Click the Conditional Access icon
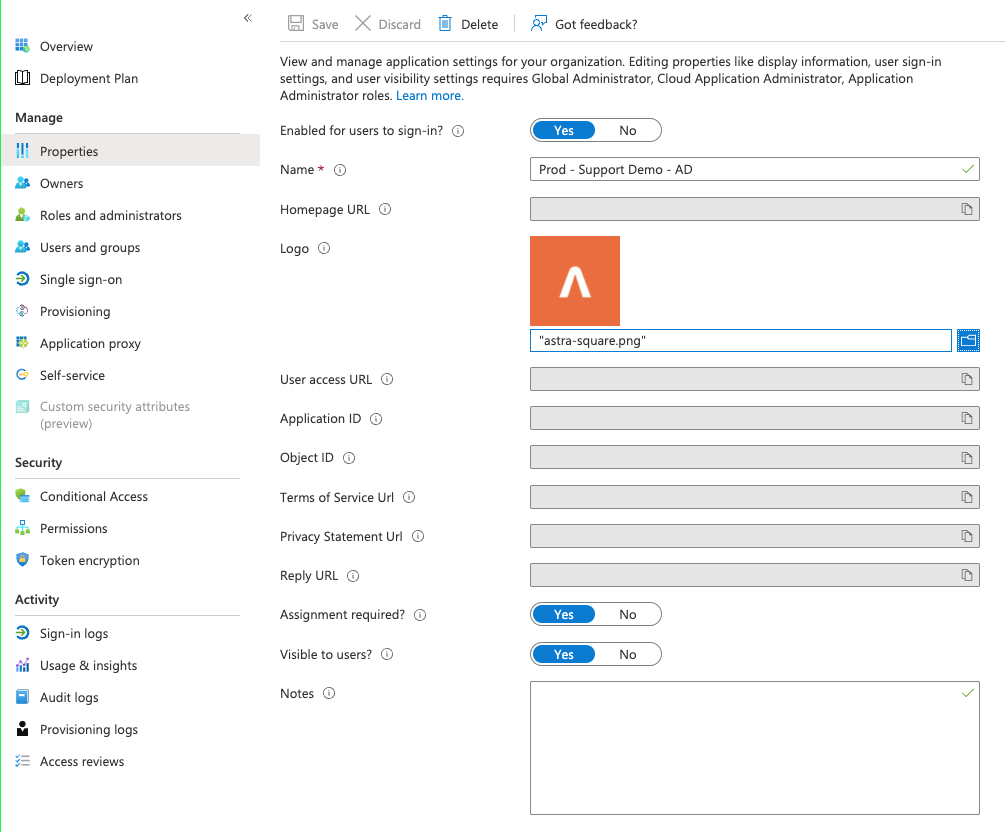The image size is (1005, 832). pos(22,495)
